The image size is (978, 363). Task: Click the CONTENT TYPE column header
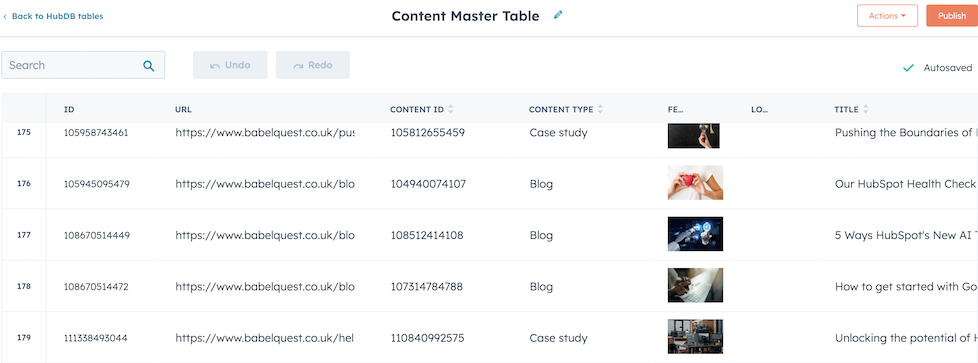click(561, 109)
